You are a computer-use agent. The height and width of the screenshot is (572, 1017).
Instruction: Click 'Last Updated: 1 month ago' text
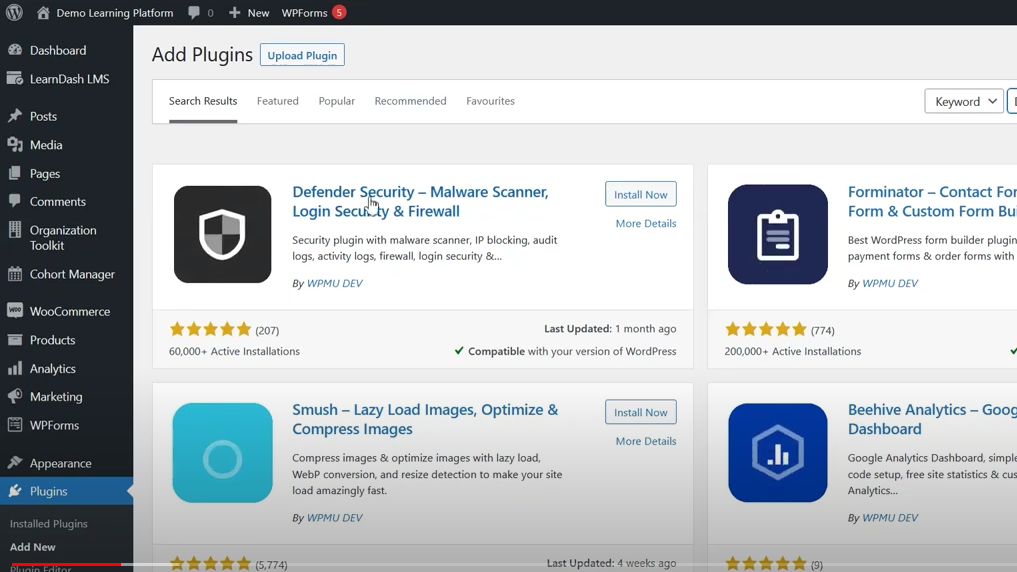(x=610, y=329)
